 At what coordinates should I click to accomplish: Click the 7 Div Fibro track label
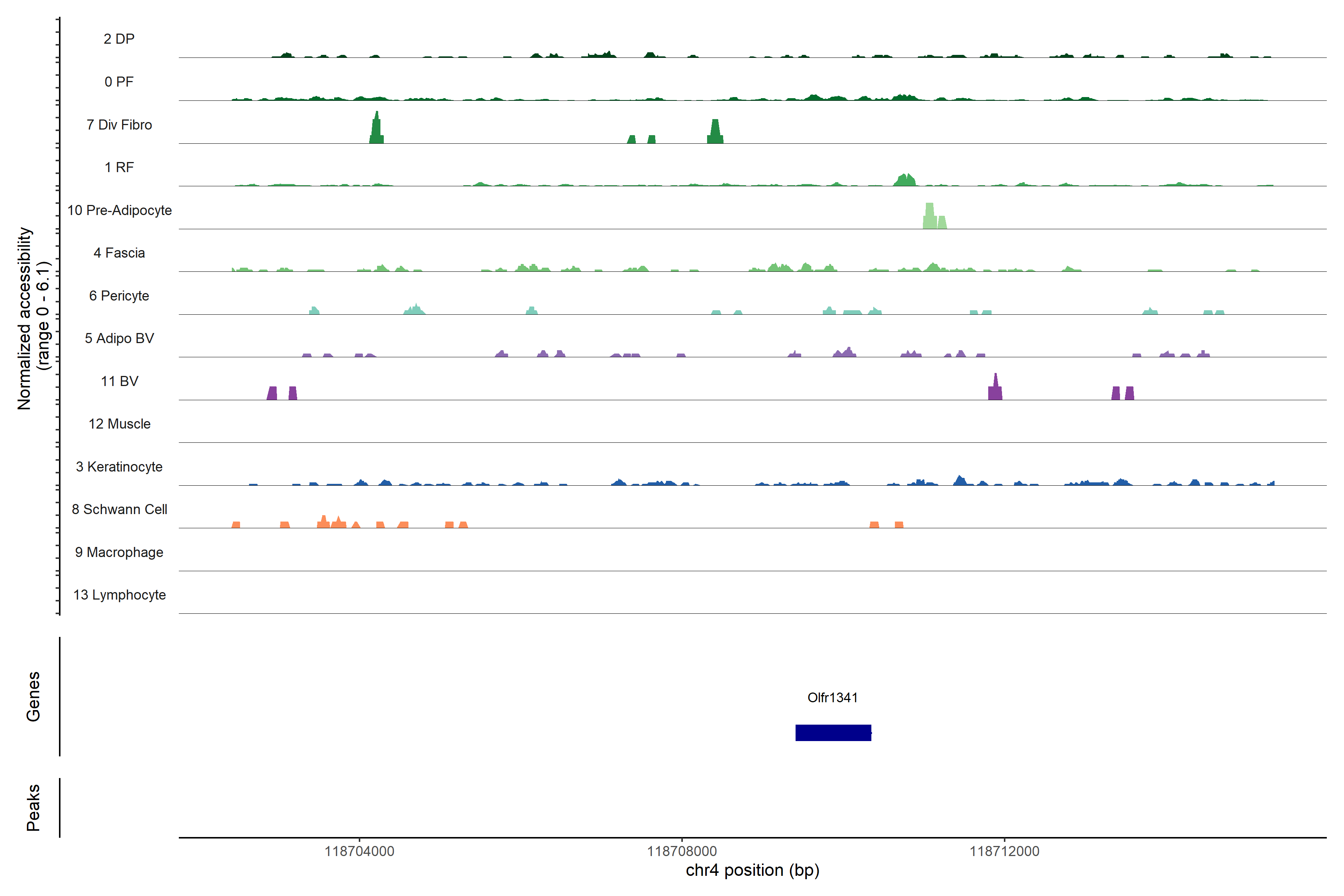[119, 125]
